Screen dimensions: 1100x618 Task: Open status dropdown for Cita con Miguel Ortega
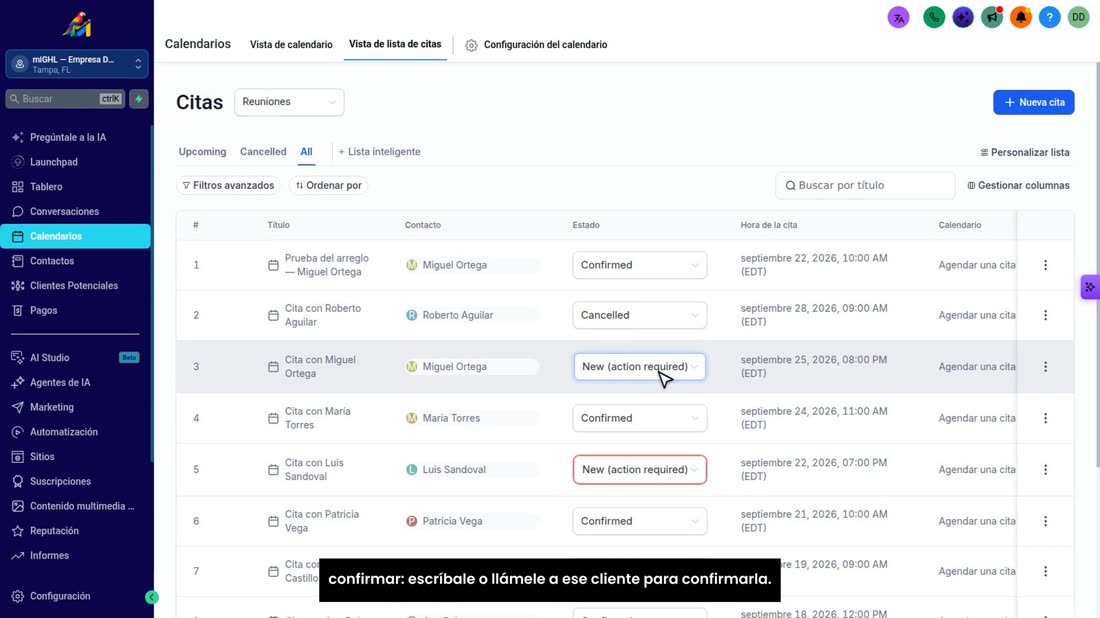point(640,367)
